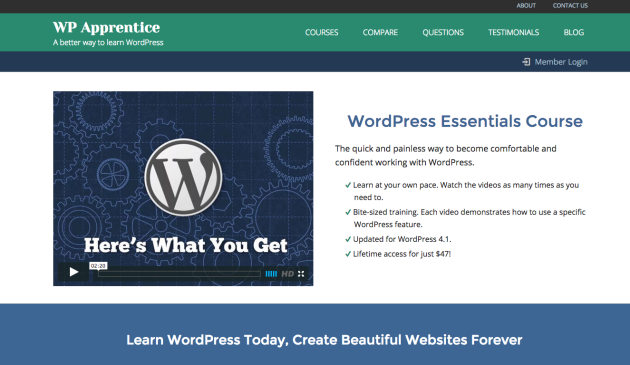Image resolution: width=630 pixels, height=365 pixels.
Task: Click the WordPress Essentials Course heading
Action: click(465, 121)
